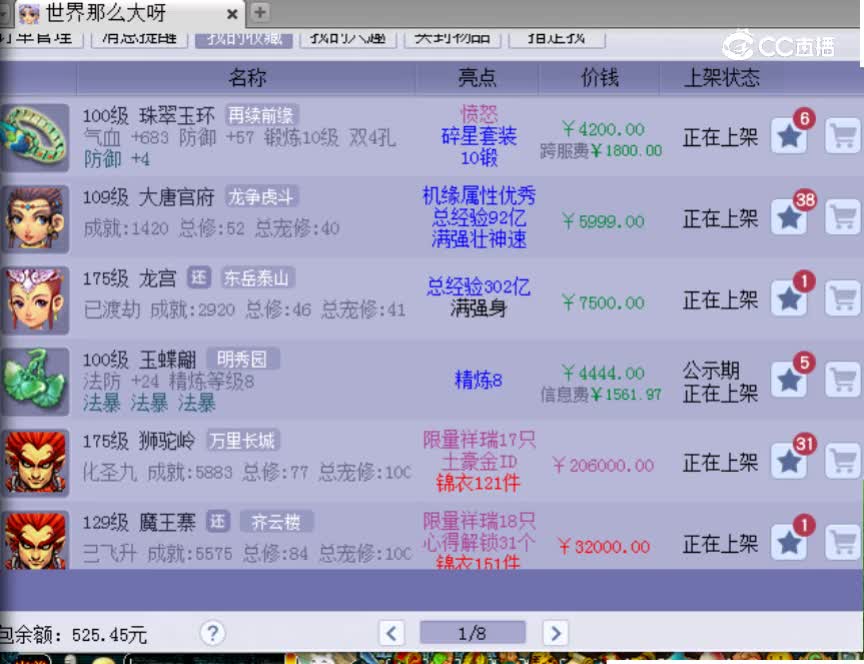Click highlight text 机缘属性优秀
Image resolution: width=864 pixels, height=664 pixels.
(479, 196)
